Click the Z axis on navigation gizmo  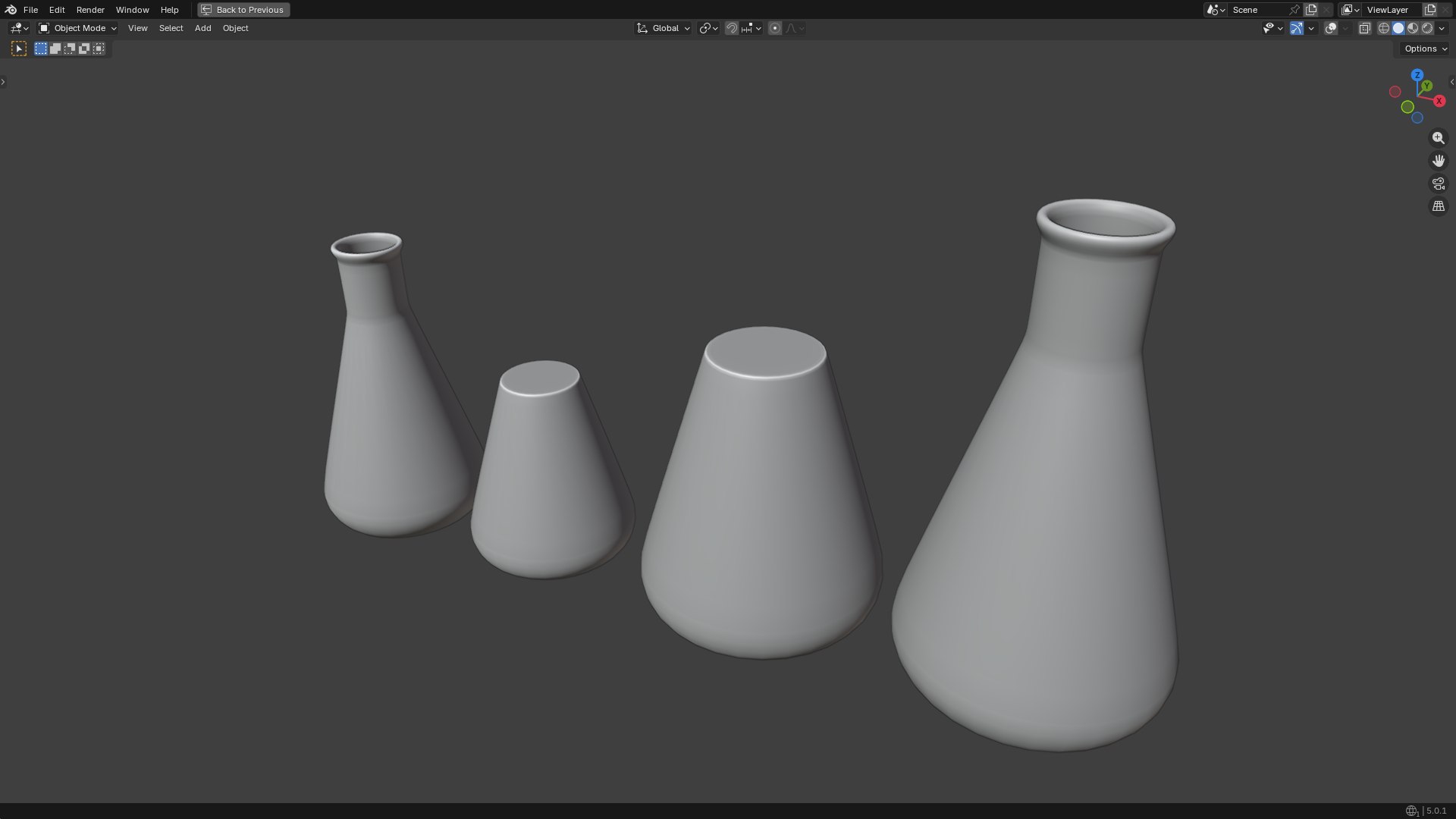click(x=1417, y=75)
